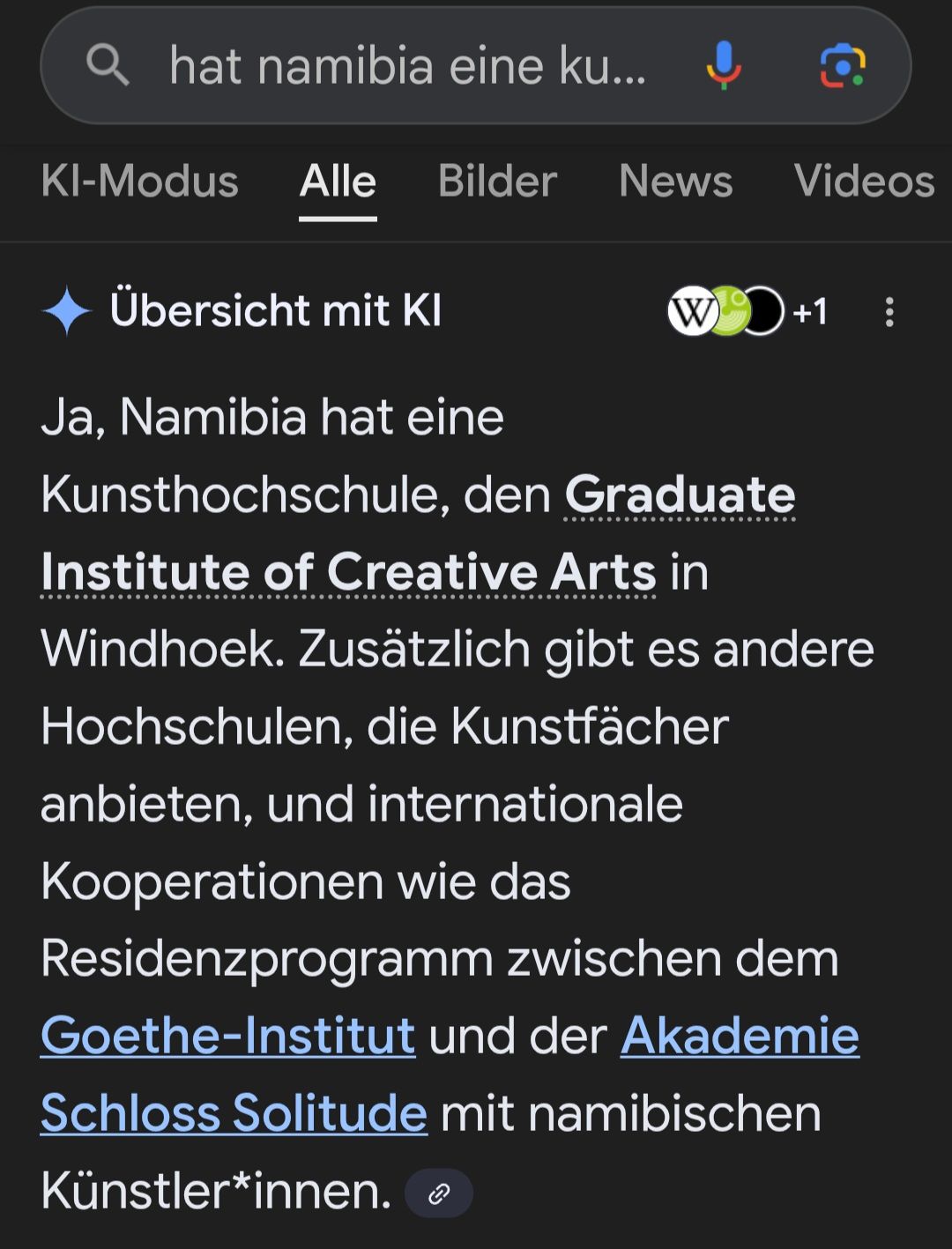Screen dimensions: 952x1249
Task: Open Google Lens camera search
Action: tap(842, 65)
